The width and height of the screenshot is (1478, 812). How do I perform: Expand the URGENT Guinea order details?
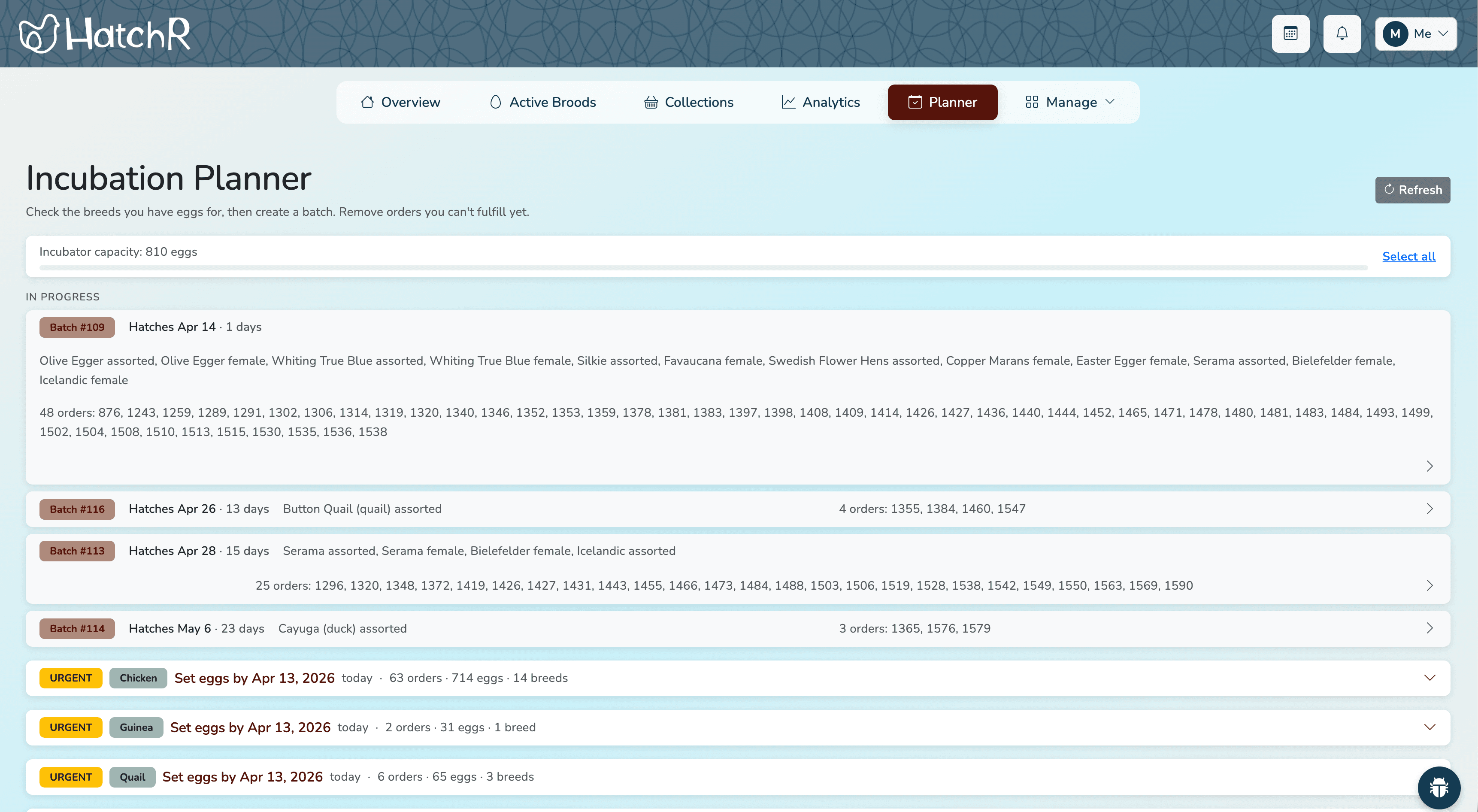1429,727
